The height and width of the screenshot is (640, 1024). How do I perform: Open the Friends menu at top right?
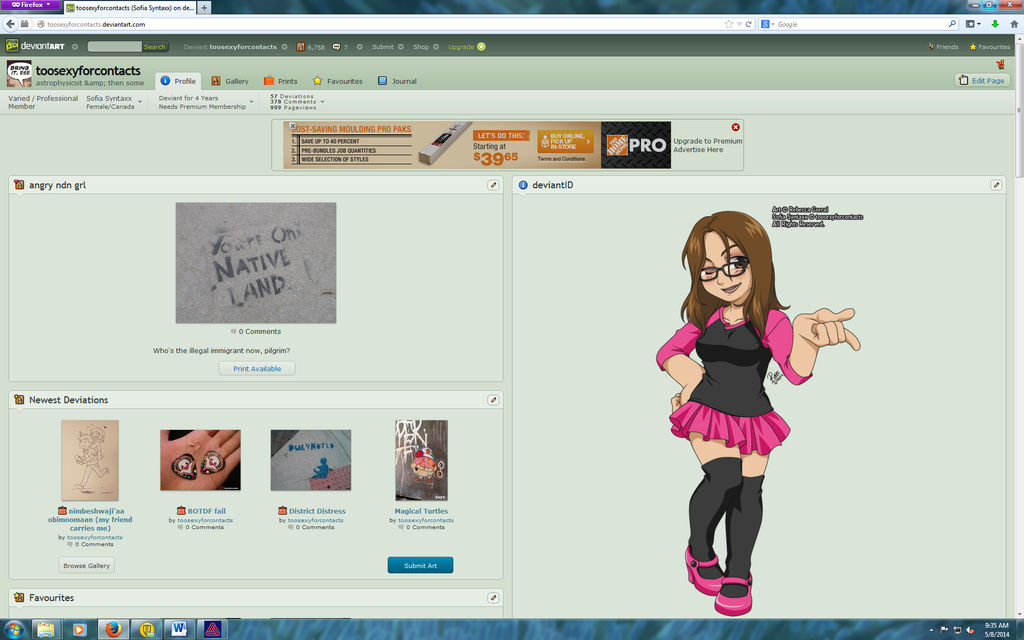pos(943,46)
